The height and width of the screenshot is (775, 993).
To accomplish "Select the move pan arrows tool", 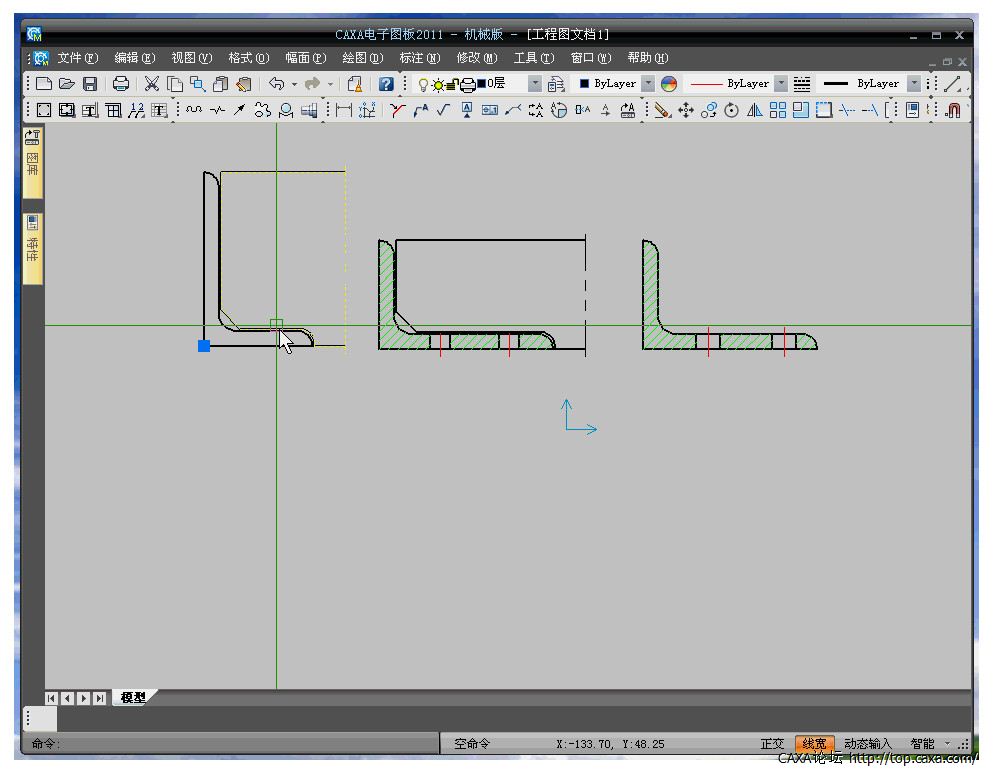I will pos(686,110).
